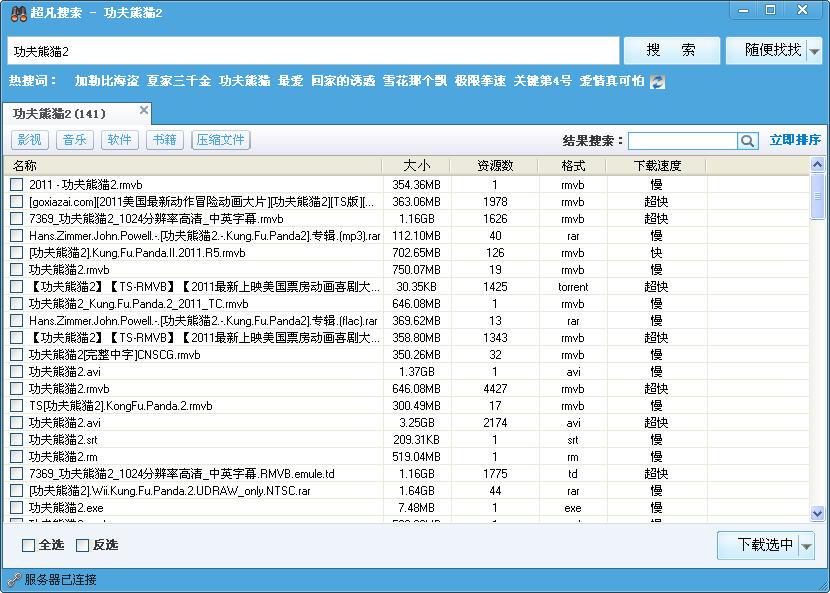Select the 软件 software category filter
This screenshot has width=830, height=593.
[119, 140]
